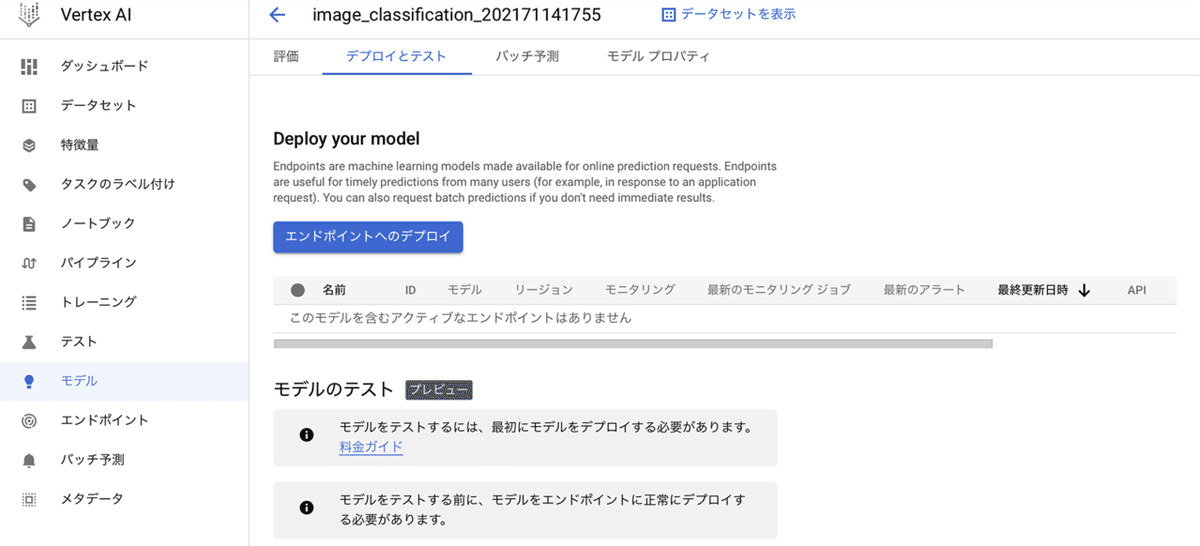Click the ノートブック document icon
Image resolution: width=1200 pixels, height=546 pixels.
pyautogui.click(x=29, y=223)
